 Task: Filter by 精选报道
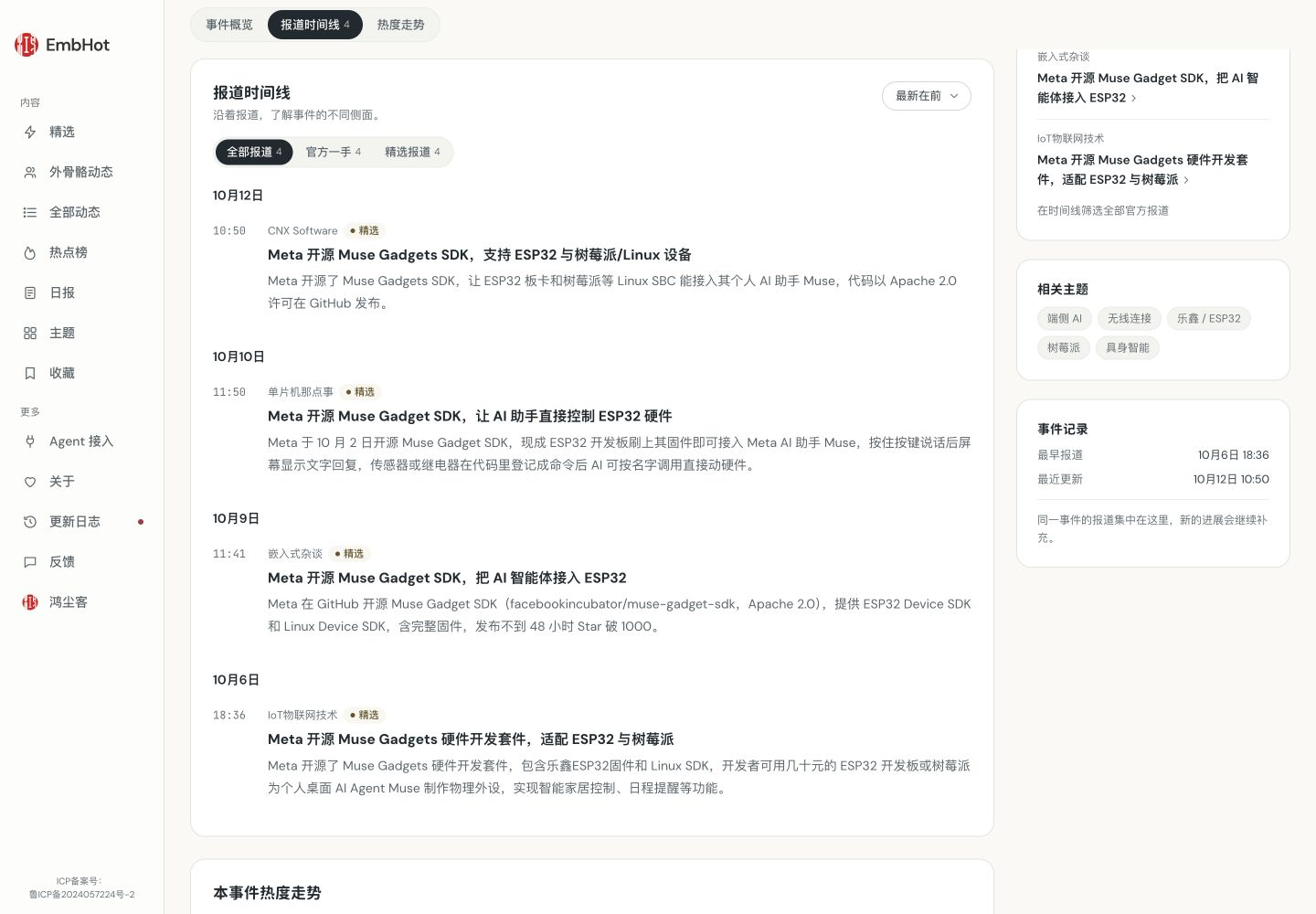point(412,152)
